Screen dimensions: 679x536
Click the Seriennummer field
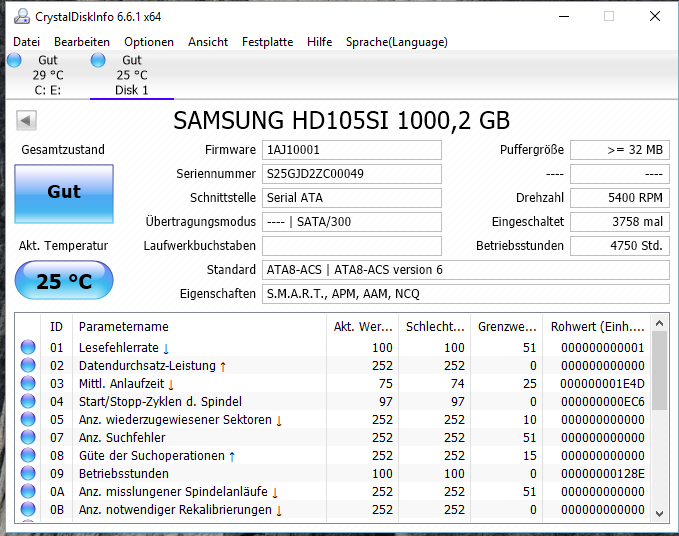(351, 174)
